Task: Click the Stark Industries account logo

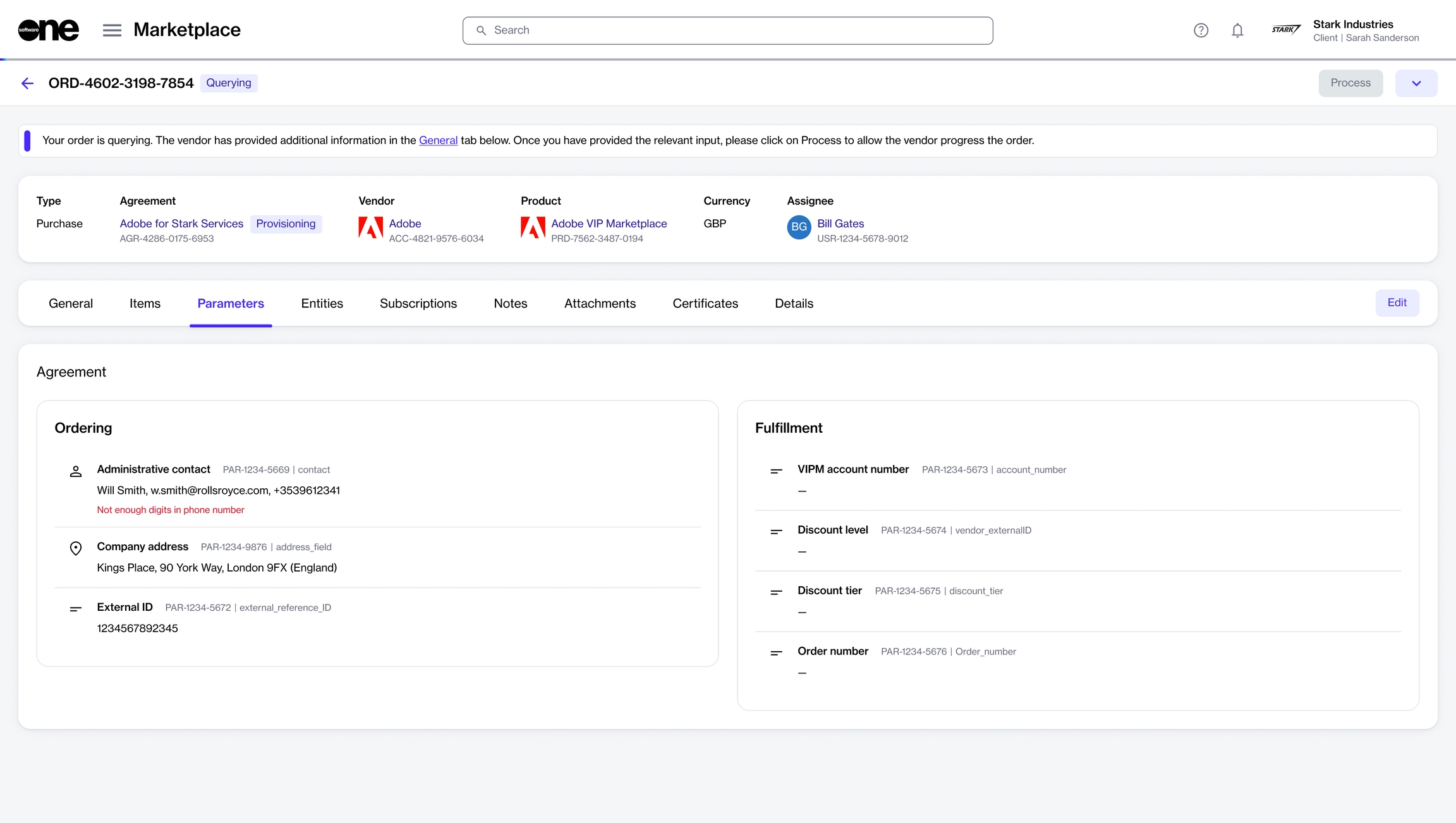Action: (x=1286, y=30)
